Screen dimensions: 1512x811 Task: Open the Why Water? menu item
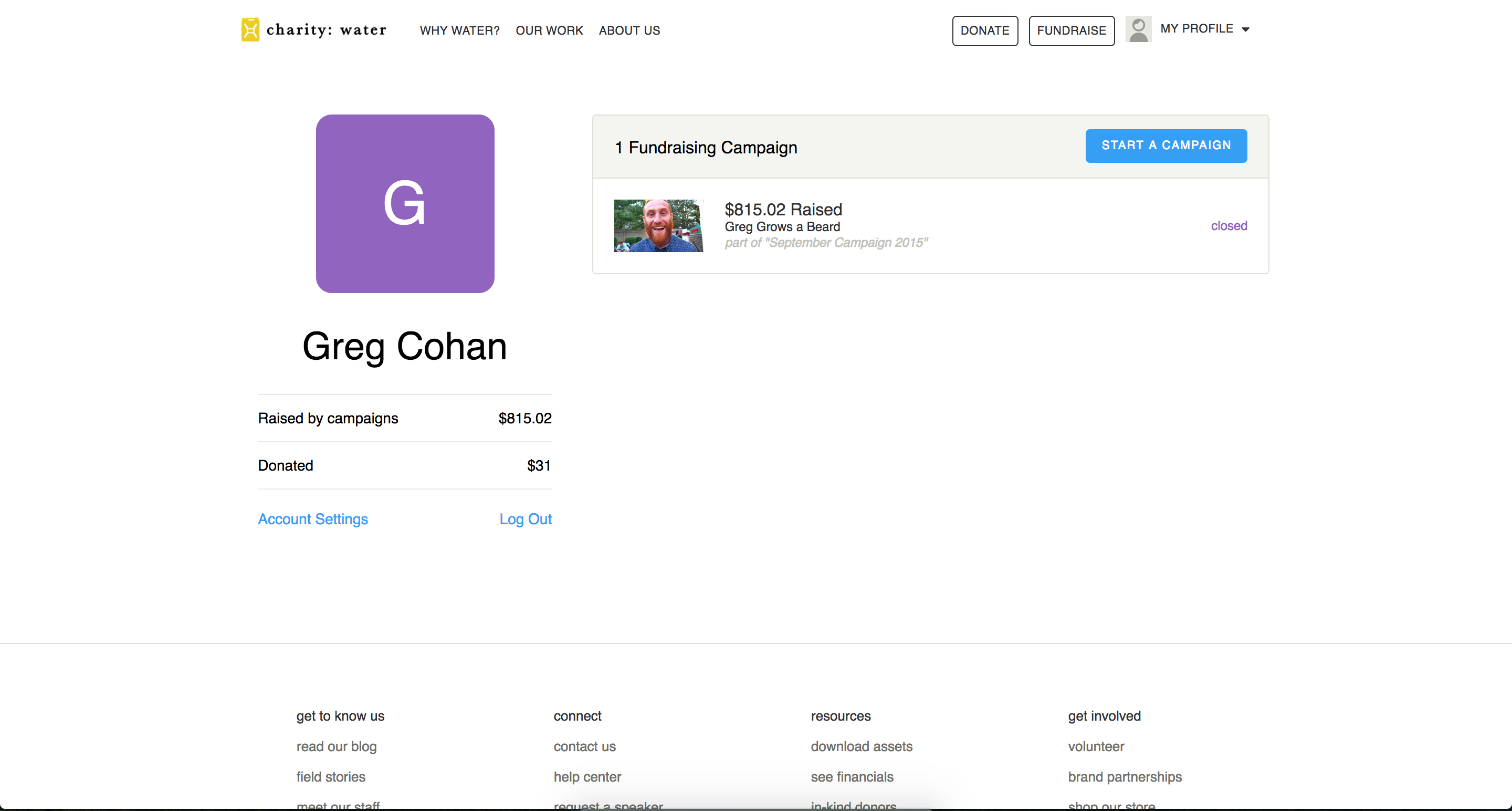click(x=459, y=30)
